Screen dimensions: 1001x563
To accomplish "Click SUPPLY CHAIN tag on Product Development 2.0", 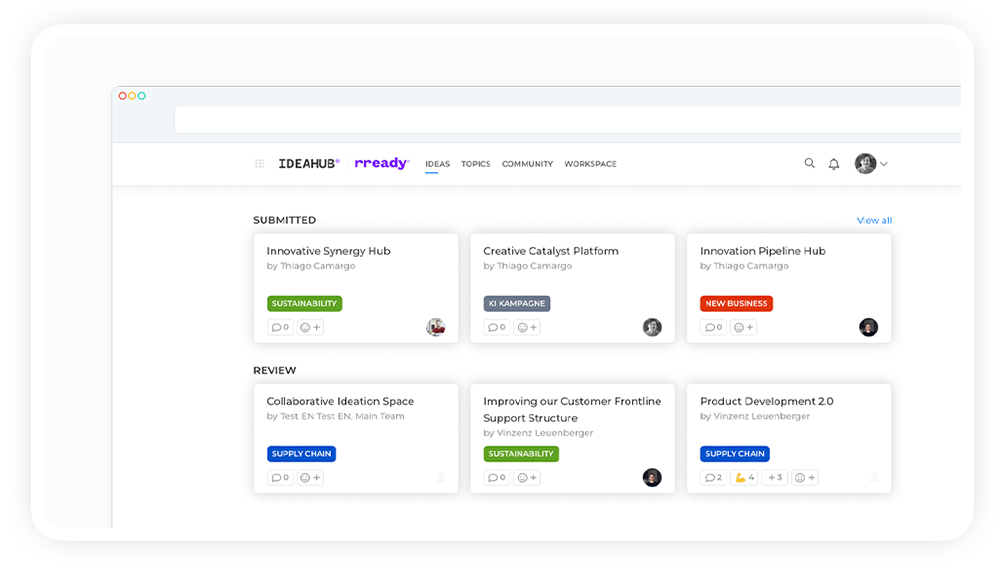I will (735, 454).
